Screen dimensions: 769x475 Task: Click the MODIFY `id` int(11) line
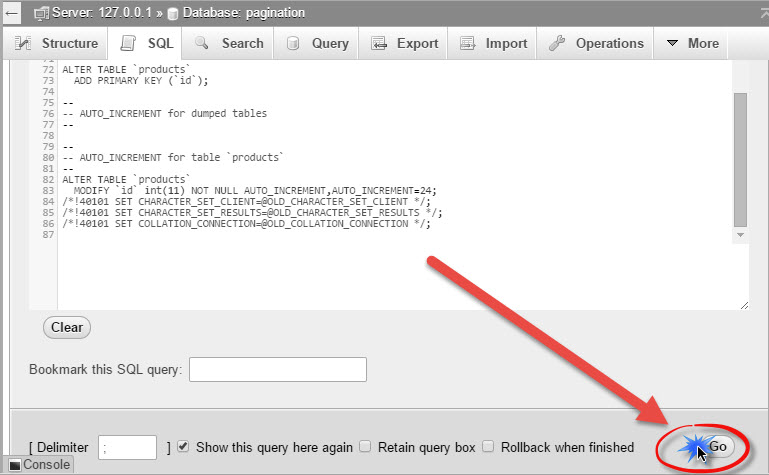click(255, 191)
